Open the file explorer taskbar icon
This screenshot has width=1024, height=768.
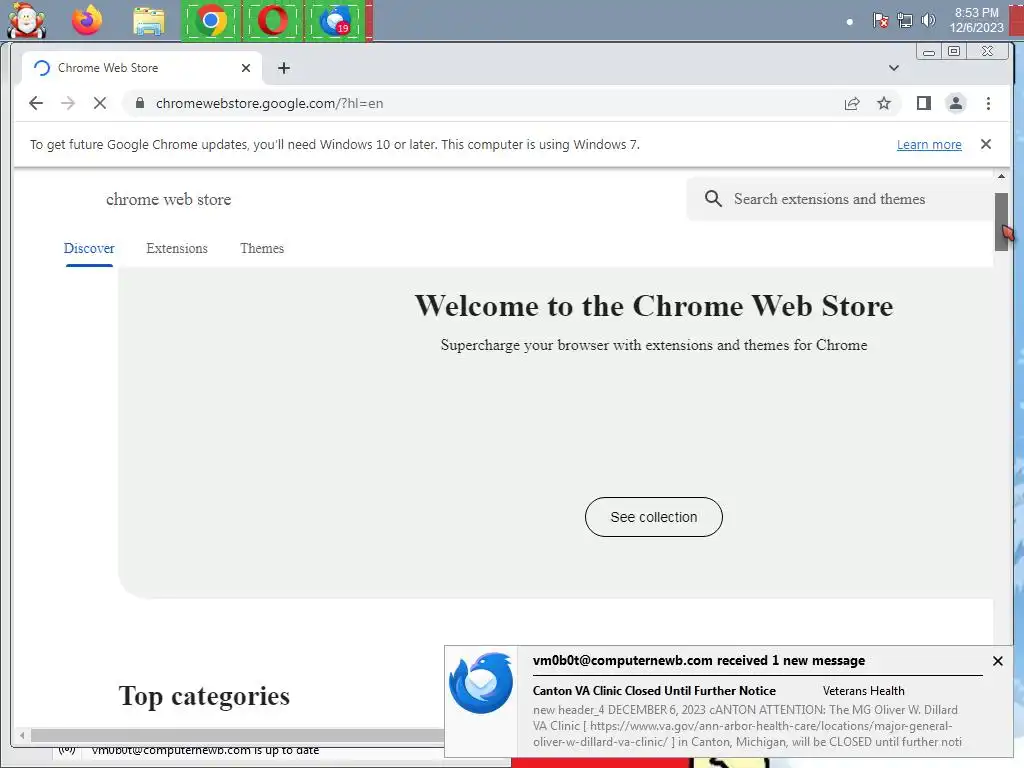click(148, 21)
